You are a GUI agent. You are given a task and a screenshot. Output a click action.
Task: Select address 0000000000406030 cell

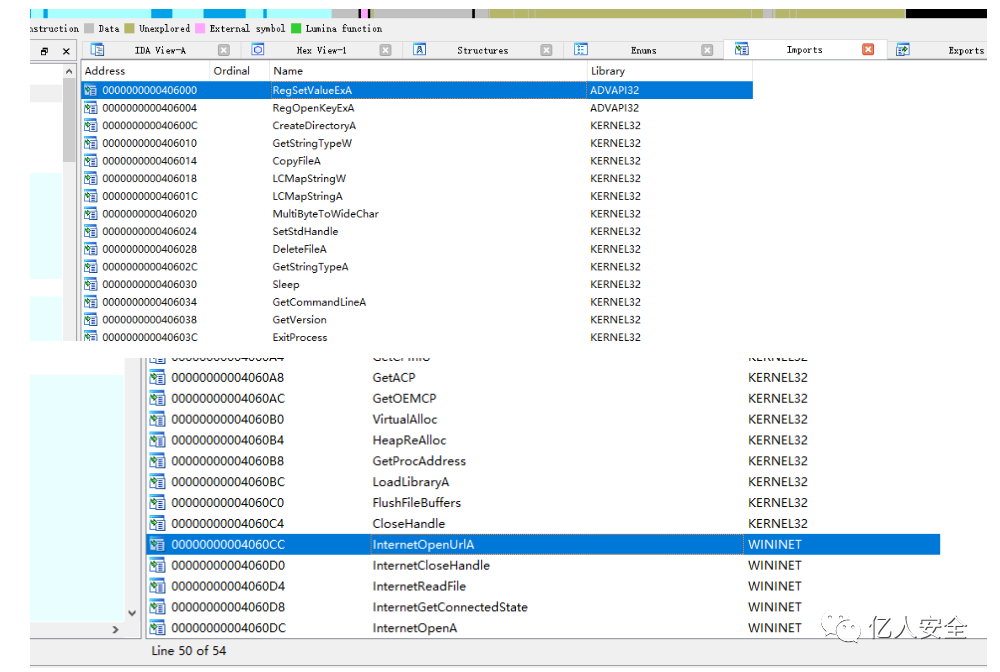[150, 284]
